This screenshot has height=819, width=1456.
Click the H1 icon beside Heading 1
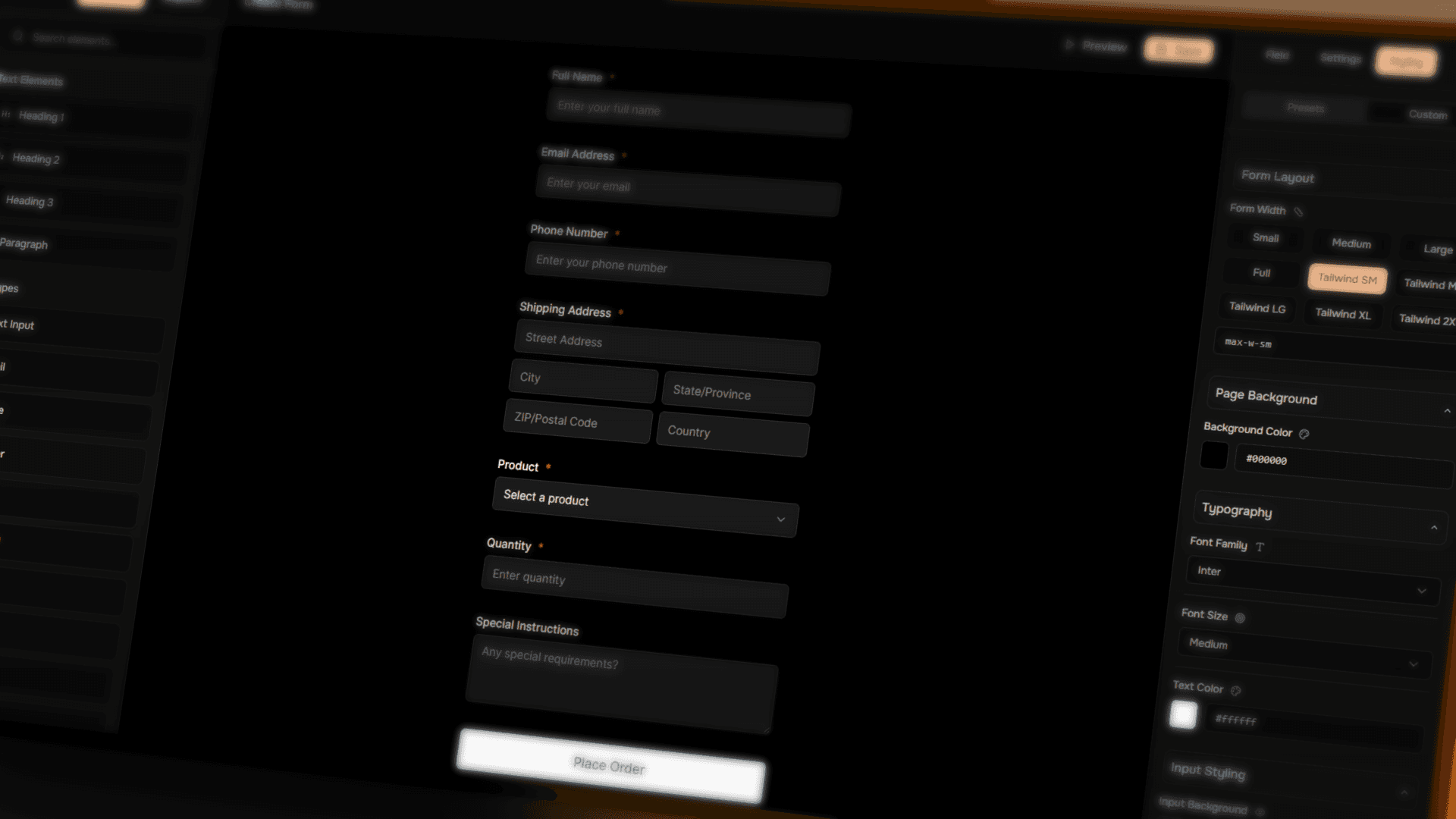[x=6, y=115]
